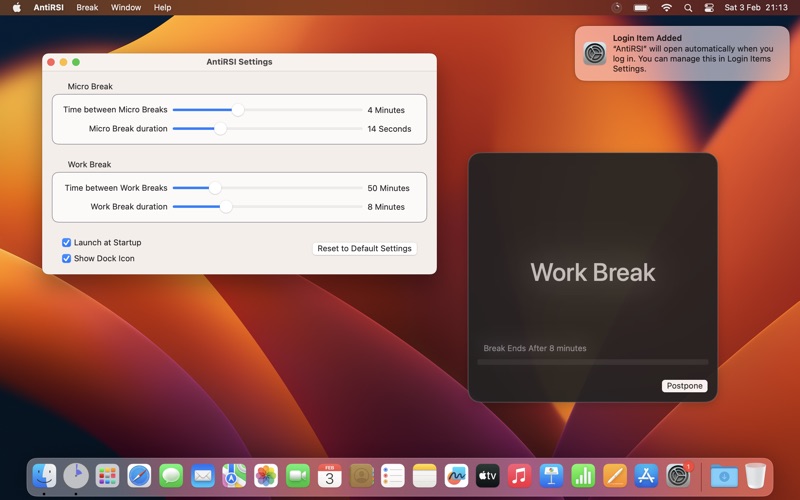Launch Safari from the dock
This screenshot has height=500, width=800.
139,476
